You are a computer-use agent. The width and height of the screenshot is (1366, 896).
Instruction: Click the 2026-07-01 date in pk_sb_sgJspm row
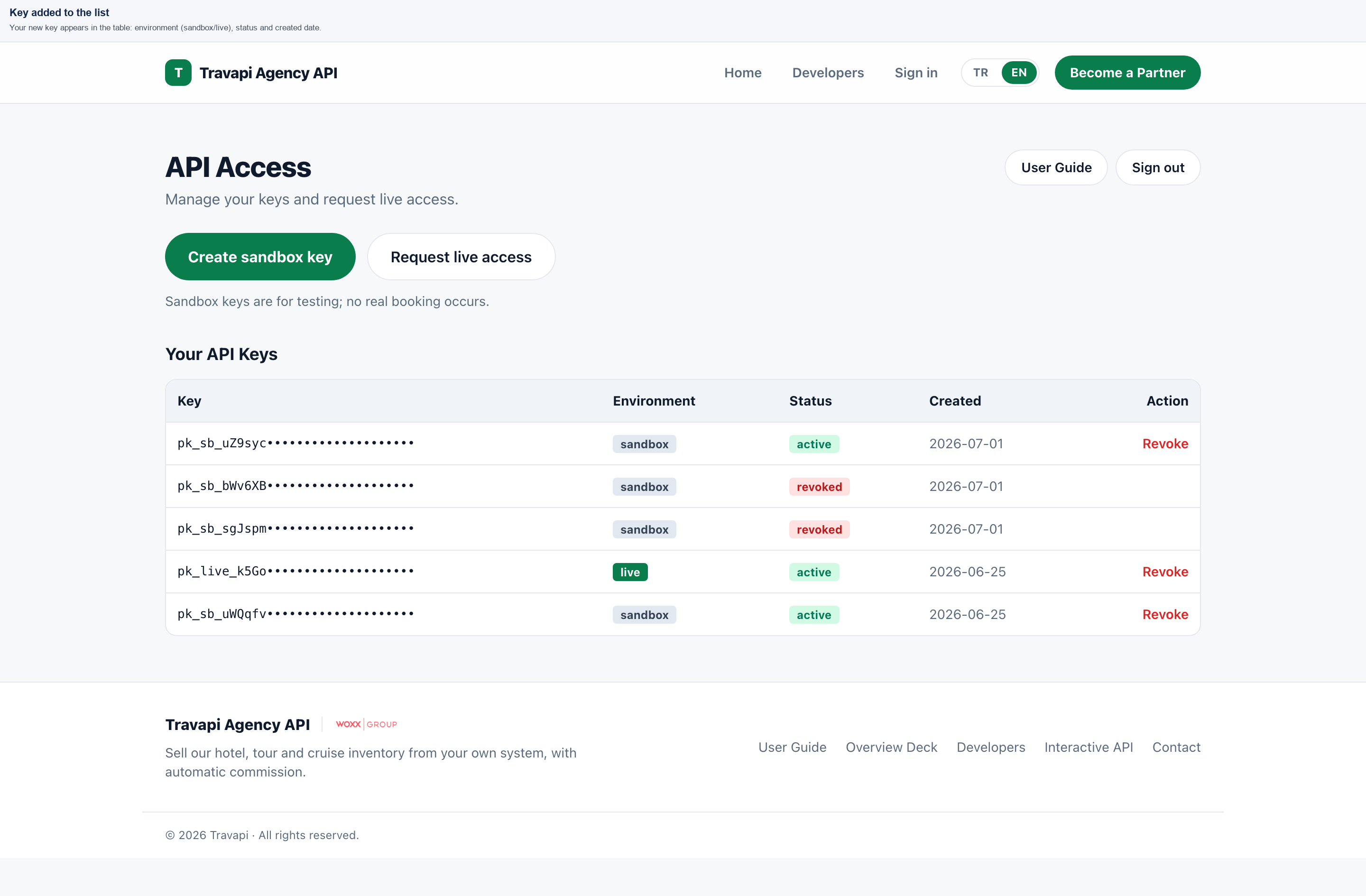[966, 529]
